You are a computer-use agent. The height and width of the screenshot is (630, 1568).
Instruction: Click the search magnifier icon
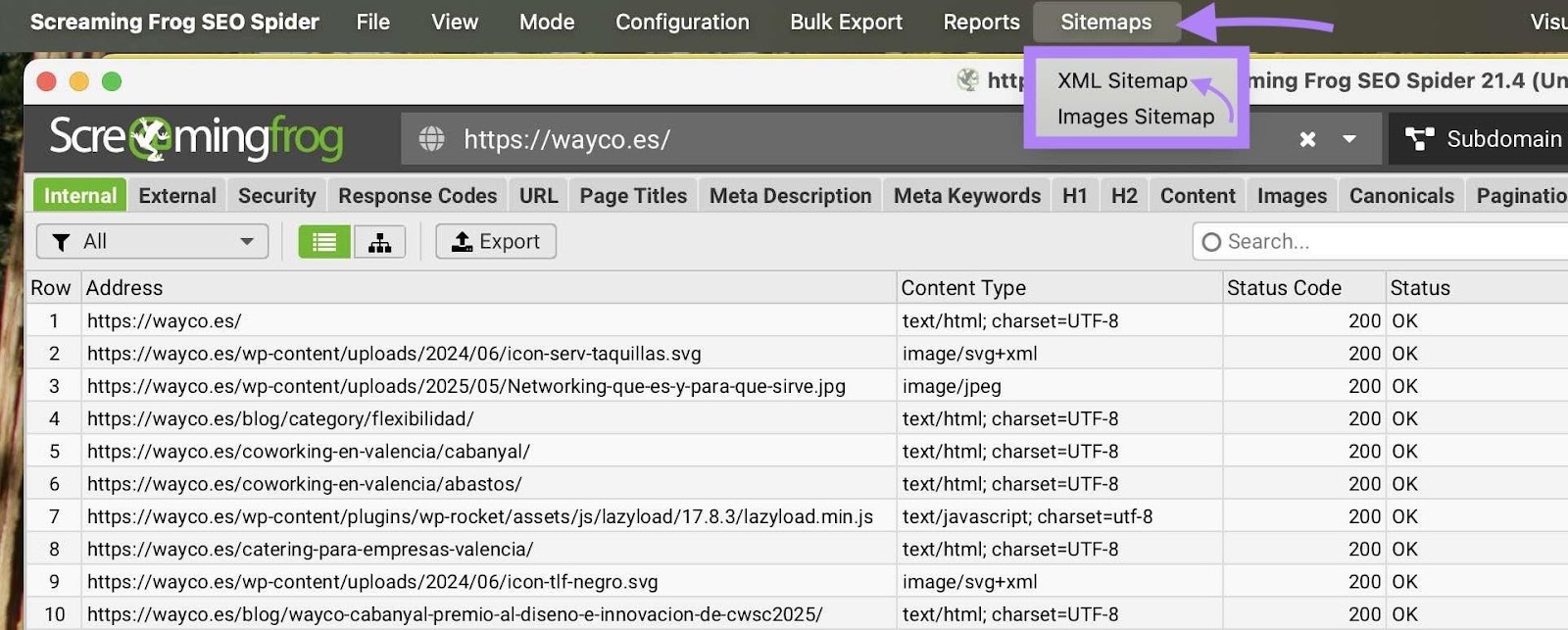point(1211,242)
